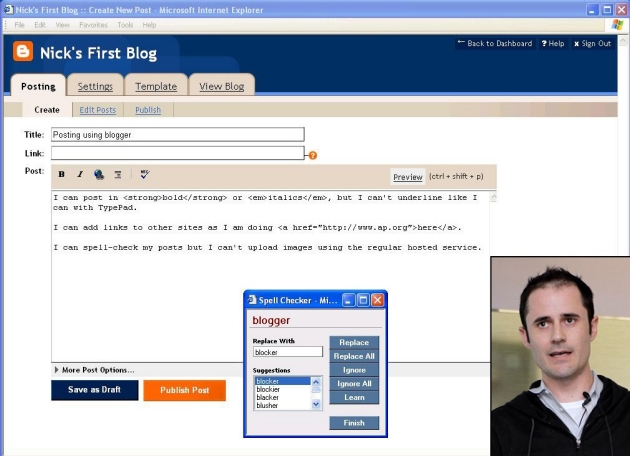630x456 pixels.
Task: Click the speaker video thumbnail
Action: pyautogui.click(x=560, y=356)
